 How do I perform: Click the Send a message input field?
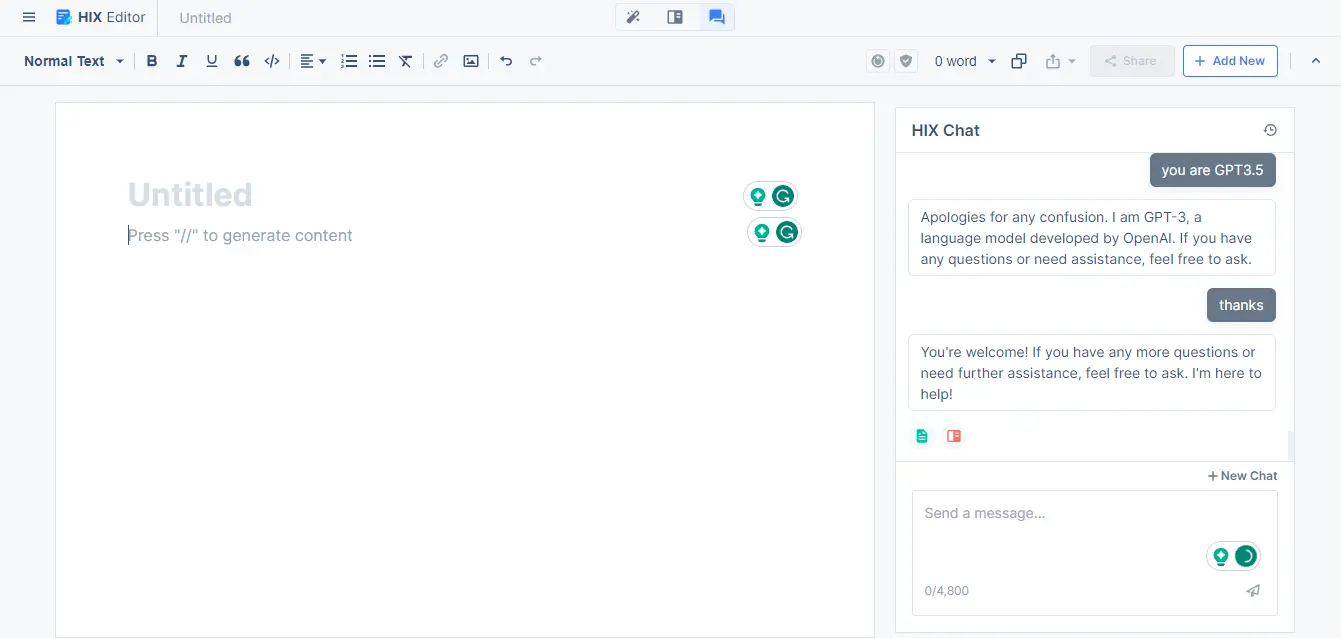point(1060,513)
